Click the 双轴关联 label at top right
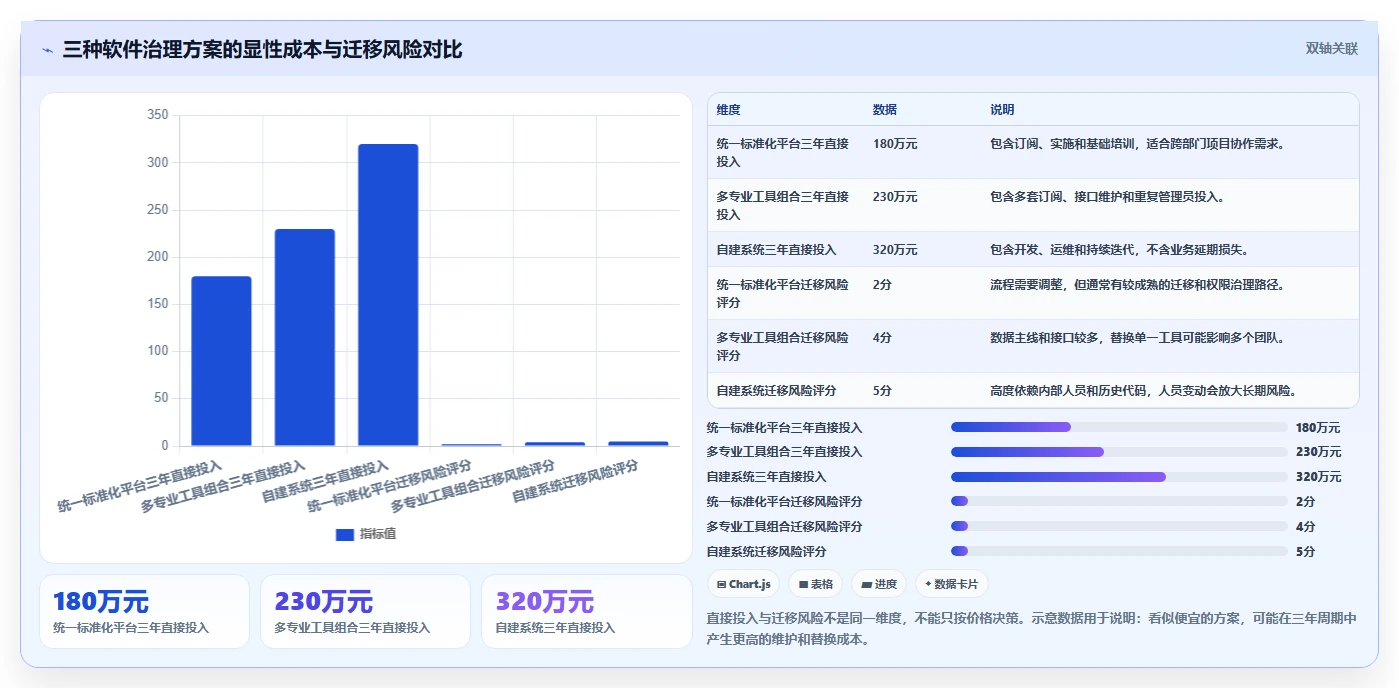1399x688 pixels. pyautogui.click(x=1331, y=49)
